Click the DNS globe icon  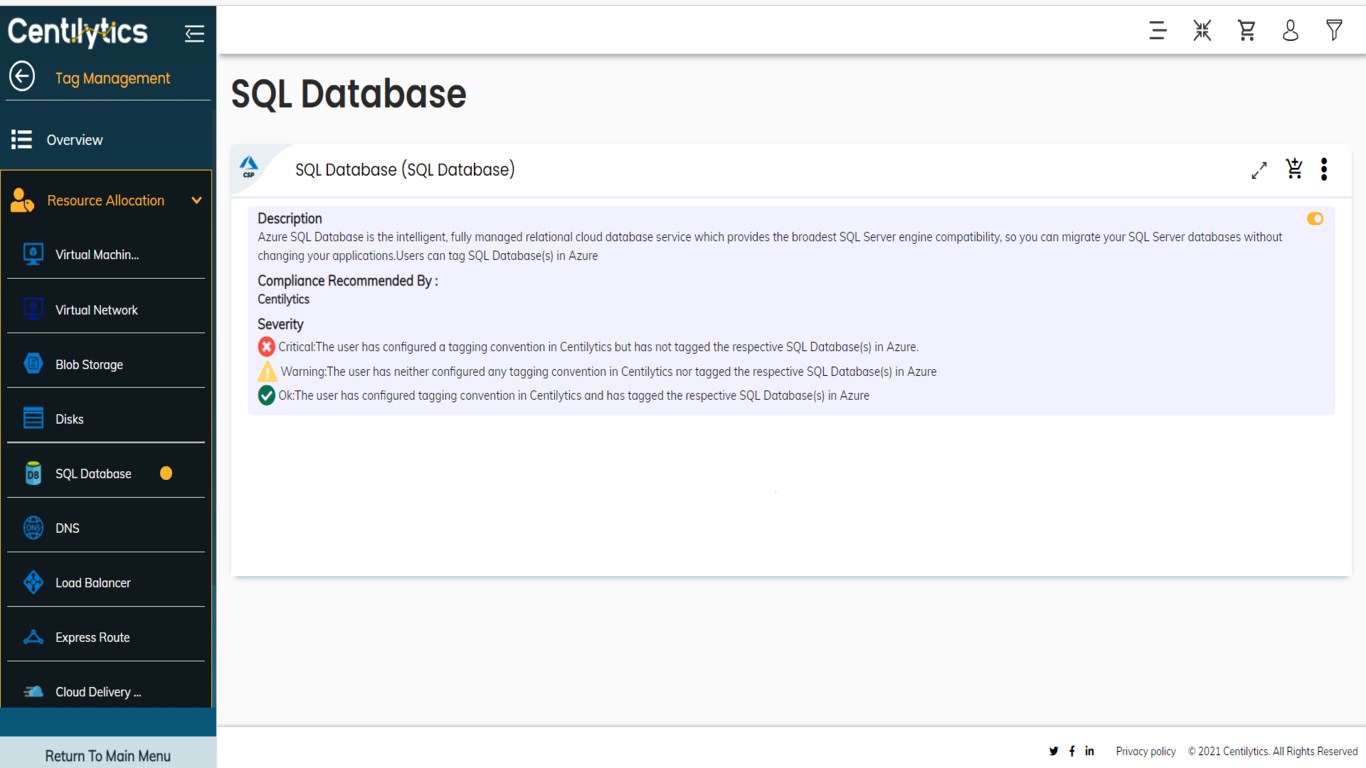pyautogui.click(x=33, y=528)
